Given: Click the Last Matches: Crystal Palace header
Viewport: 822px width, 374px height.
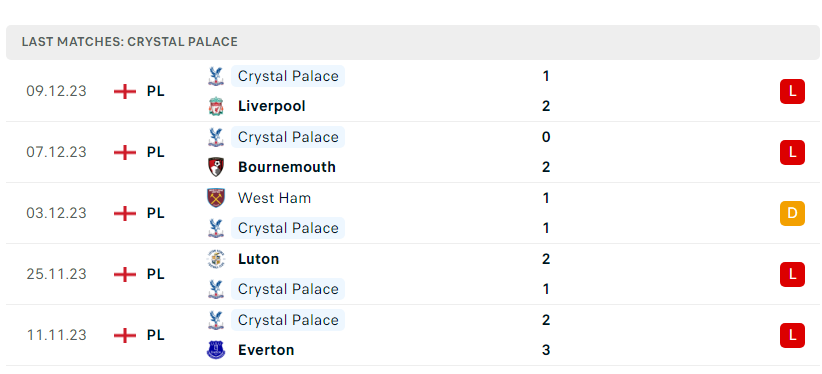Looking at the screenshot, I should (x=130, y=42).
